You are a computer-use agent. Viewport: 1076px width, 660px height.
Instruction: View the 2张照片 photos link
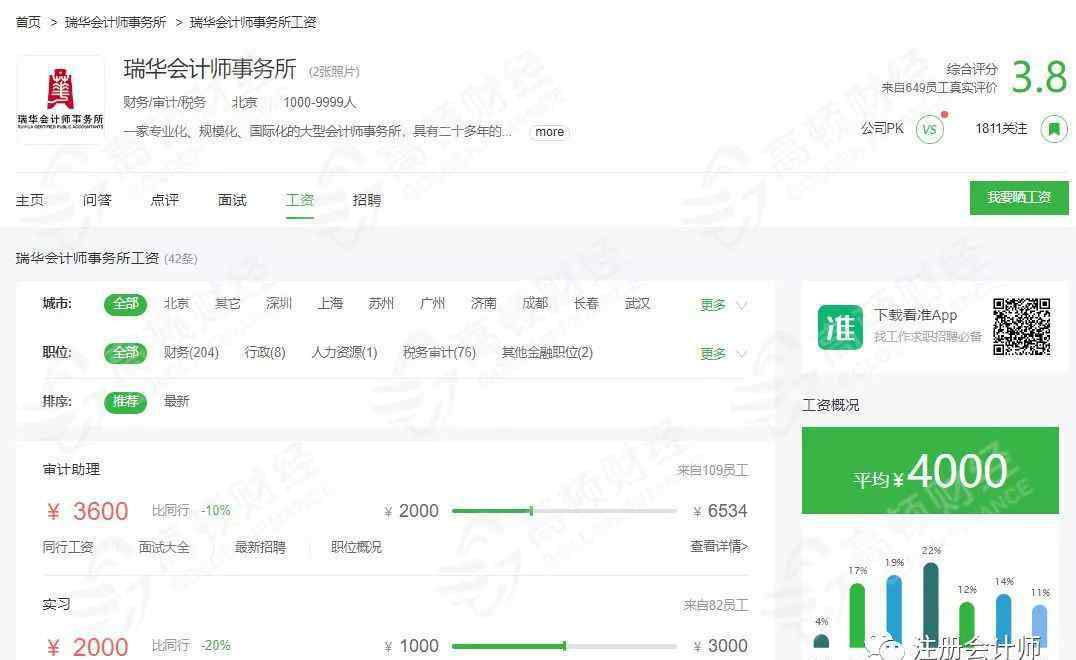(334, 71)
